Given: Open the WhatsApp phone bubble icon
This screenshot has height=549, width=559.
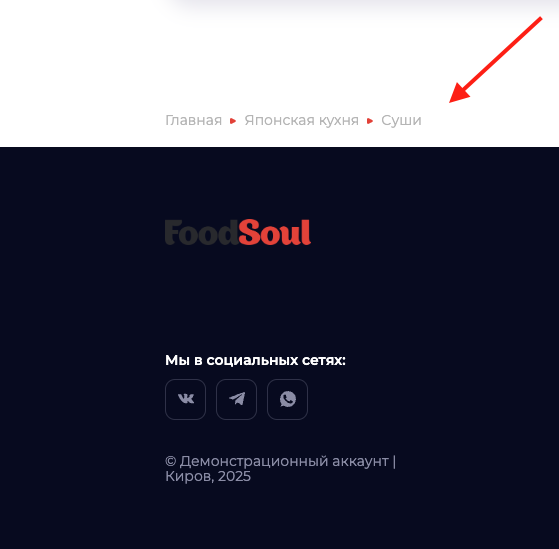Looking at the screenshot, I should (x=287, y=399).
